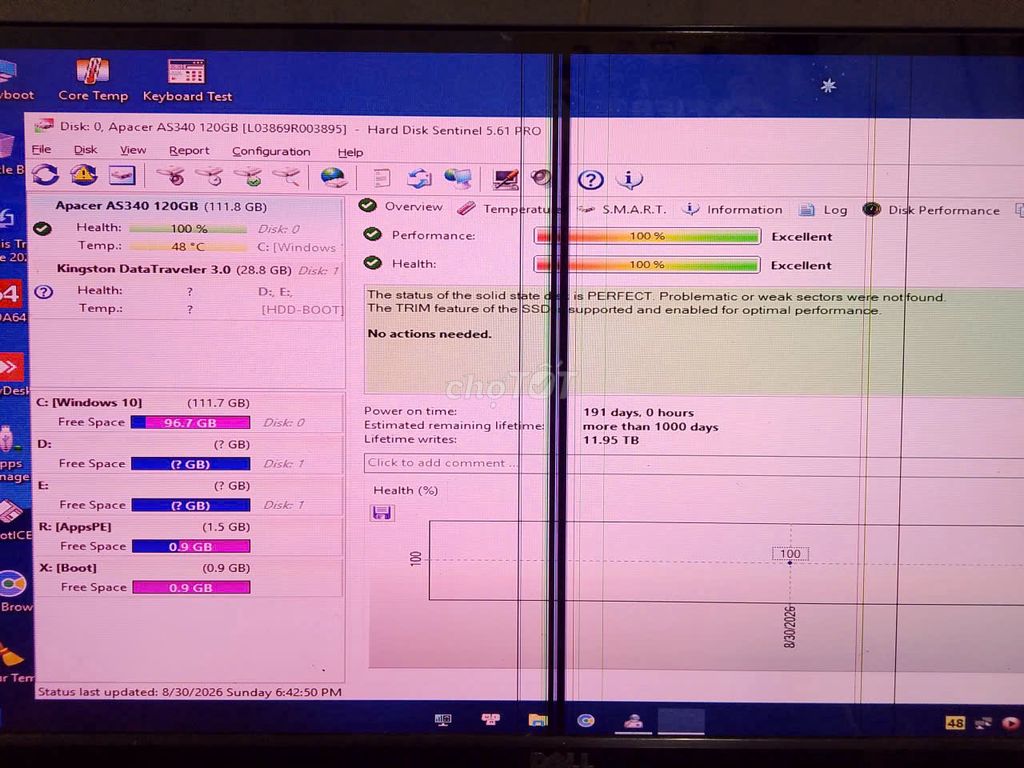Click the red round tray icon
This screenshot has width=1024, height=768.
coord(1011,723)
